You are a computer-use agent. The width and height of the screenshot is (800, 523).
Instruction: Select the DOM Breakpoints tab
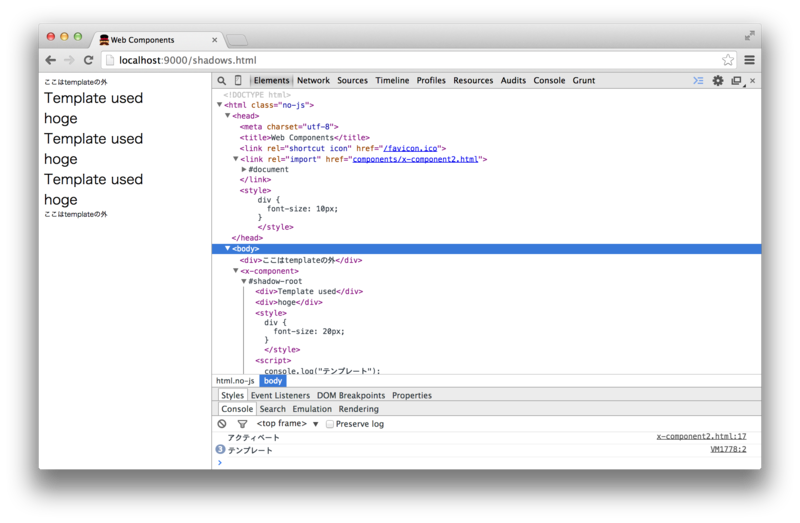tap(351, 395)
